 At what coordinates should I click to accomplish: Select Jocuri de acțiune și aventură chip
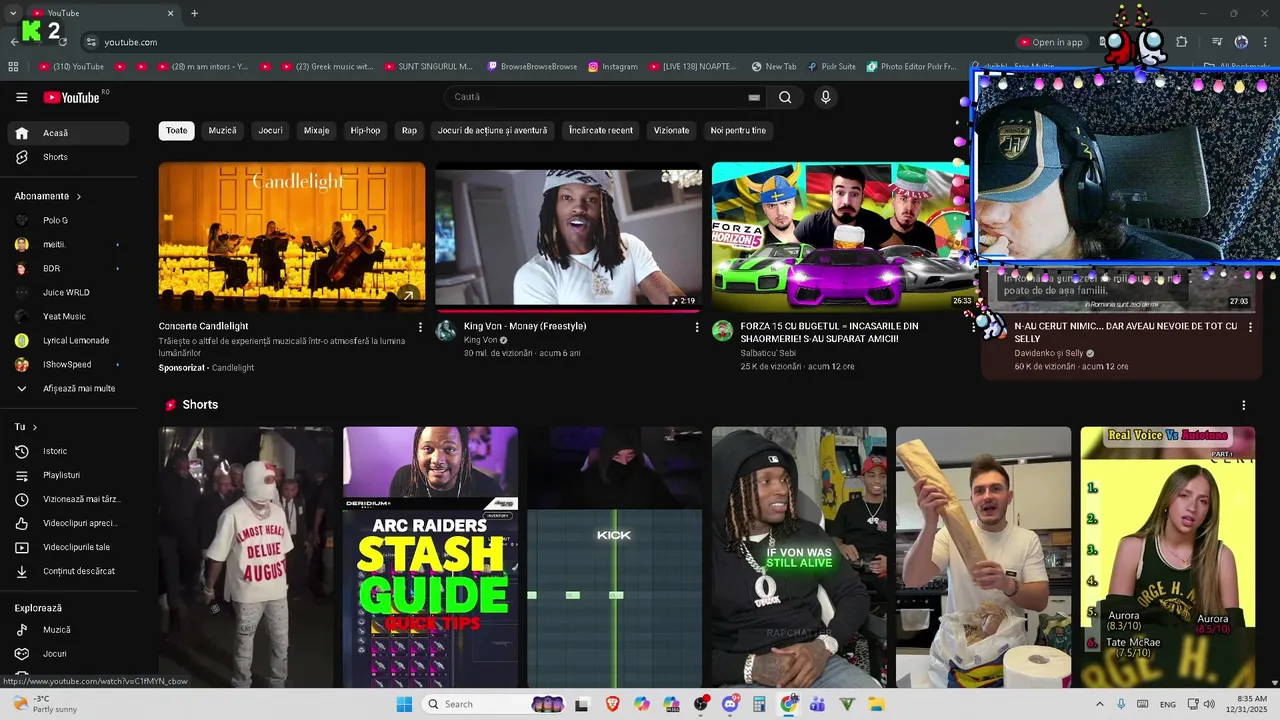[x=492, y=130]
